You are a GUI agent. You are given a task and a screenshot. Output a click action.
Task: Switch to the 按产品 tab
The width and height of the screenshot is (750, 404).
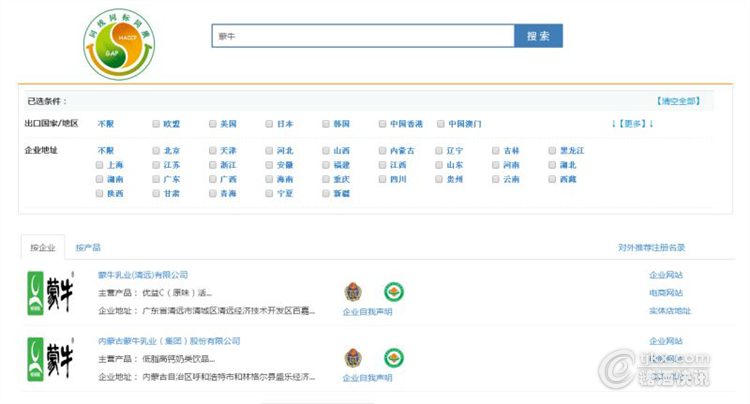pyautogui.click(x=88, y=248)
